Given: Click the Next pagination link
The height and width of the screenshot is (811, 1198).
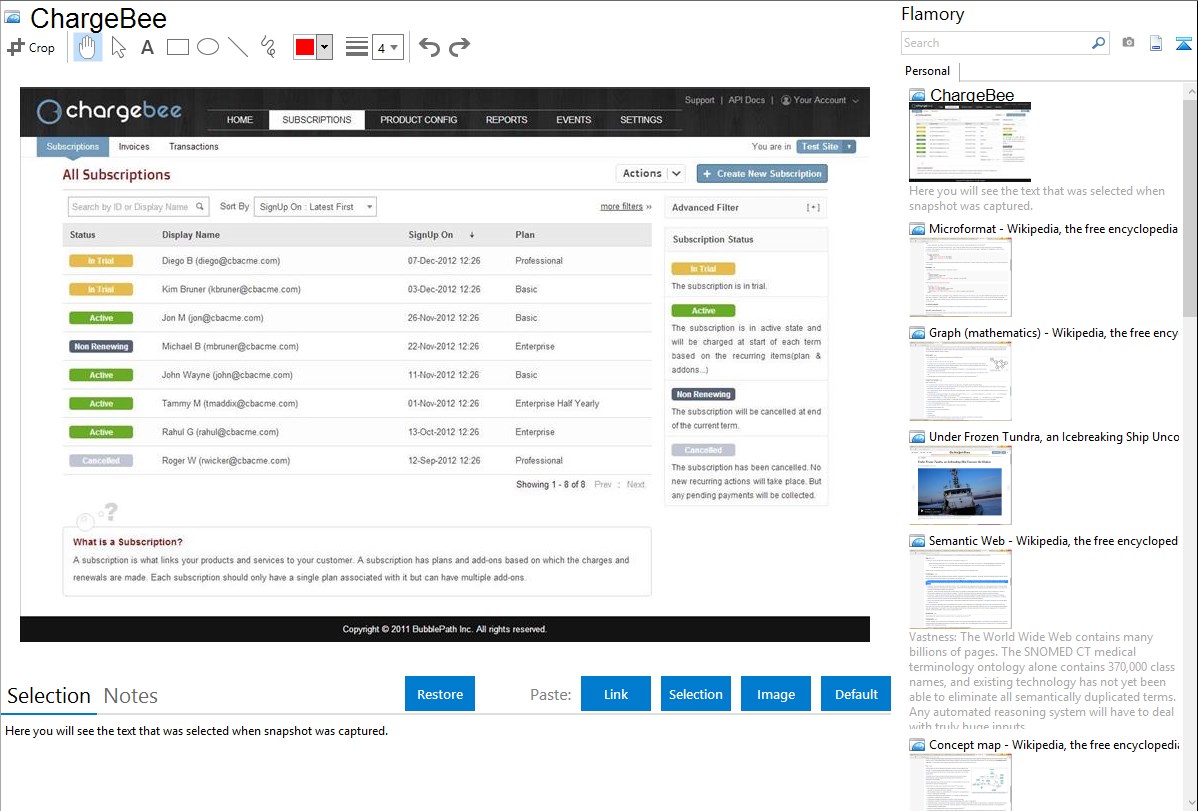Looking at the screenshot, I should pos(636,485).
